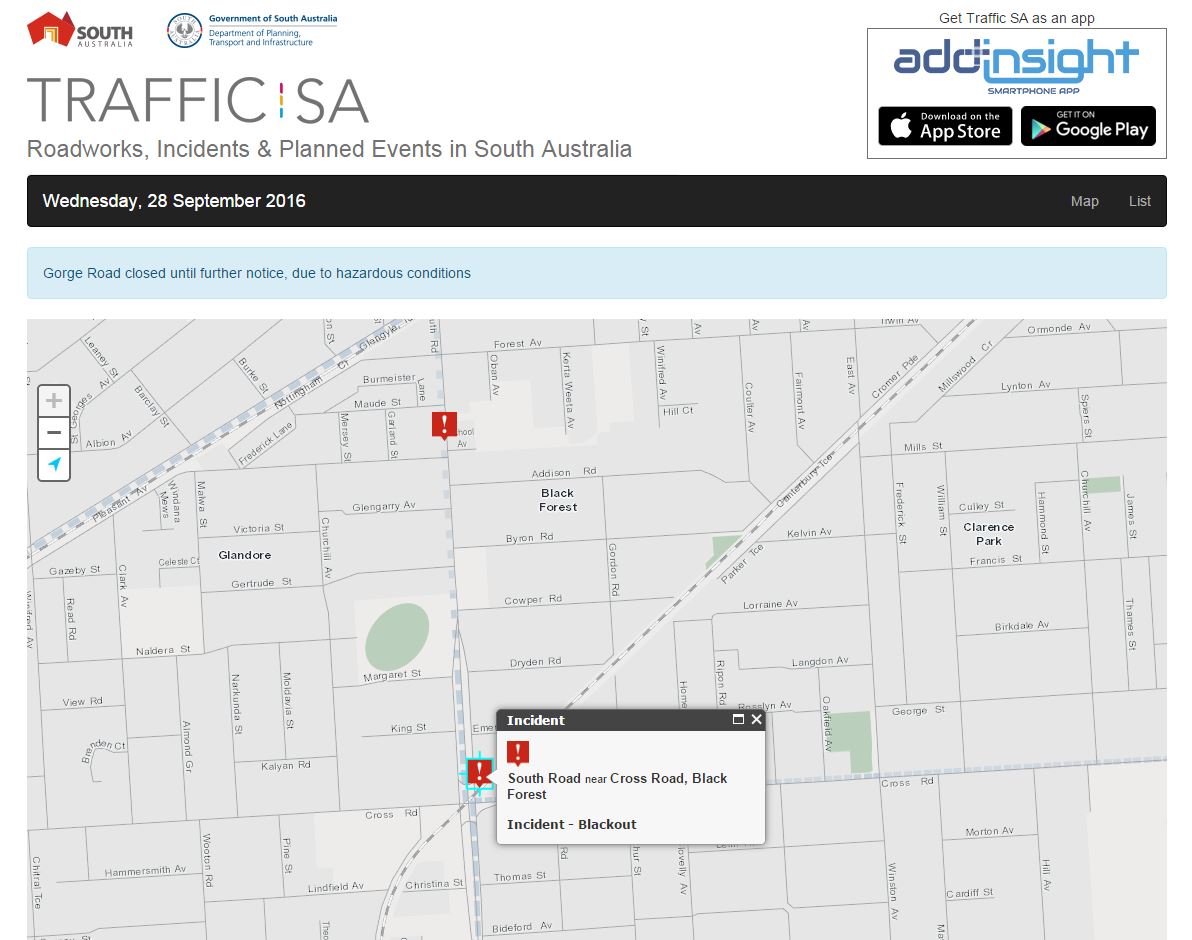The image size is (1192, 940).
Task: Open the addinsight smartphone app logo
Action: point(1016,66)
